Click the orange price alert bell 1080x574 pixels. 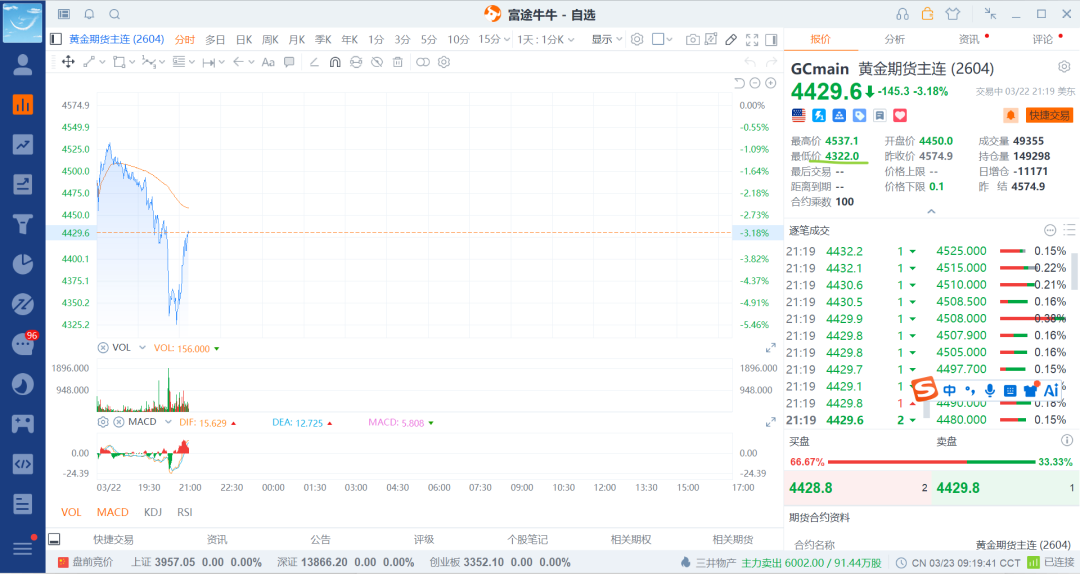(1010, 115)
